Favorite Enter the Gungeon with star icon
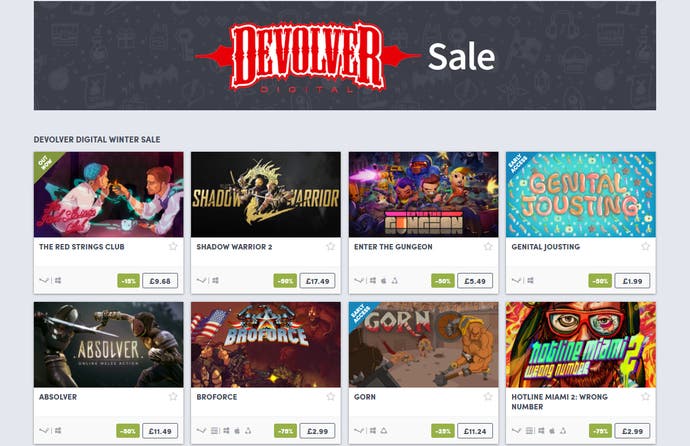Image resolution: width=690 pixels, height=446 pixels. point(488,246)
